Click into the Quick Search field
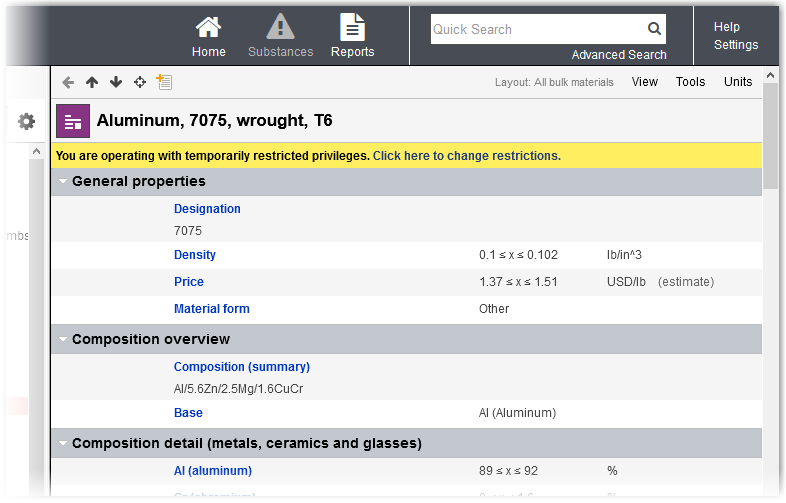 pos(535,30)
